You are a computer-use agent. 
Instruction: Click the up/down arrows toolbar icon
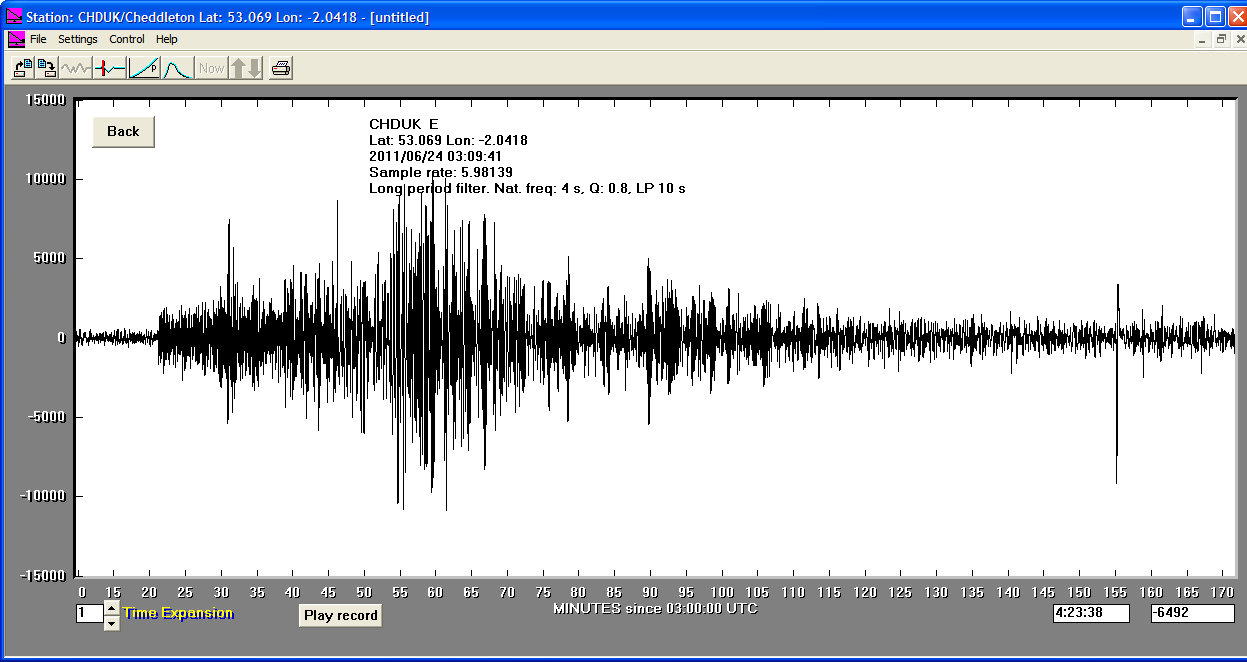point(246,68)
